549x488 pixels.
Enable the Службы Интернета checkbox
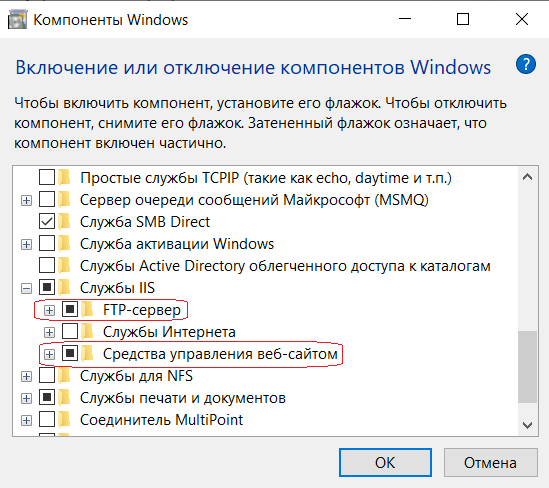(70, 332)
